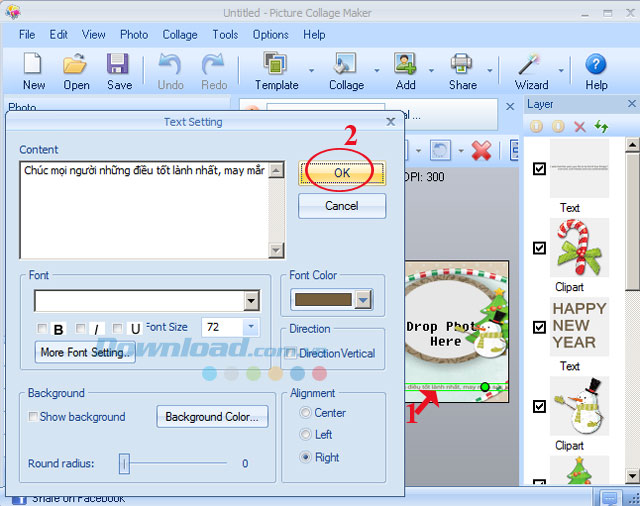640x506 pixels.
Task: Click the green swap arrows icon in Layer panel
Action: coord(601,126)
